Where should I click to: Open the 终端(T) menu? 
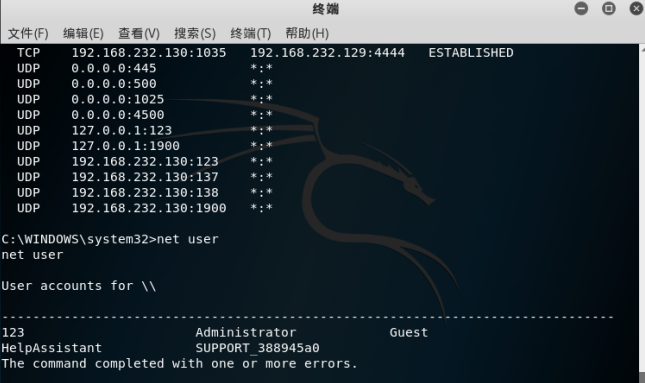coord(251,33)
